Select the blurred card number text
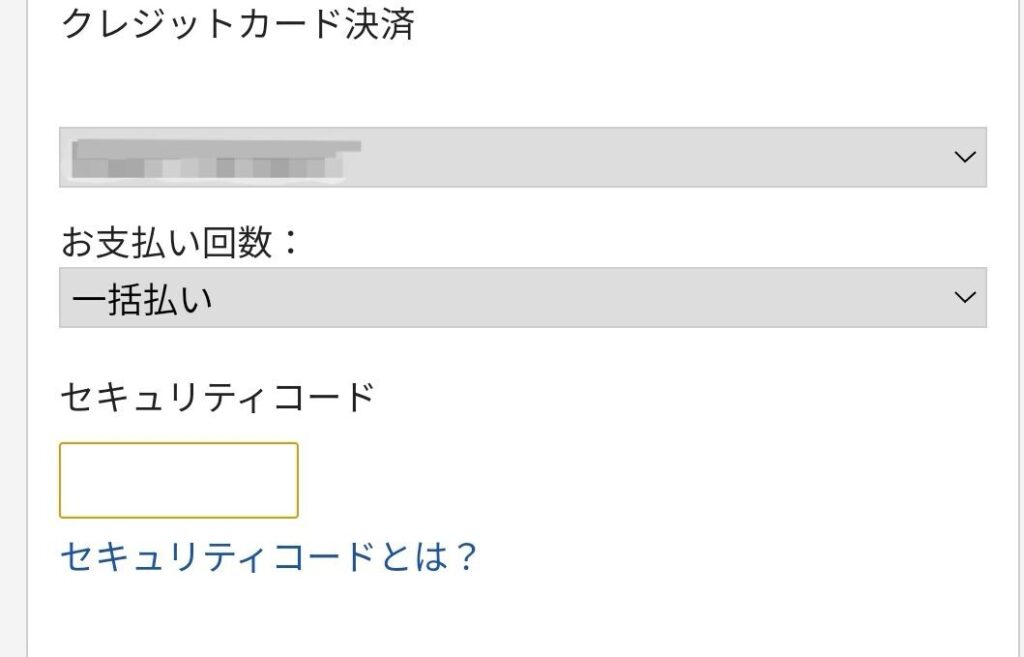 tap(212, 158)
